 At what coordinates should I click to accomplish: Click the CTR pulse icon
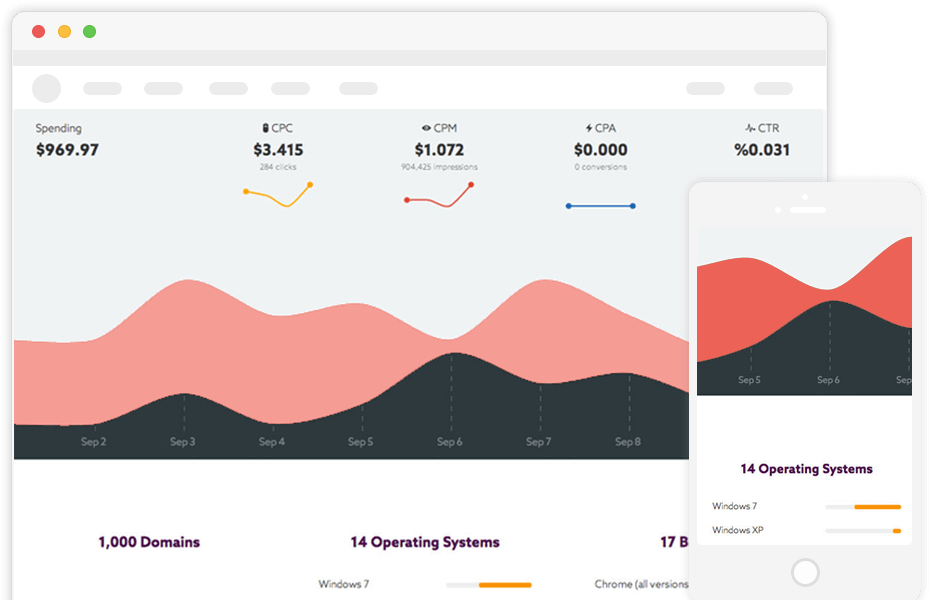tap(750, 128)
